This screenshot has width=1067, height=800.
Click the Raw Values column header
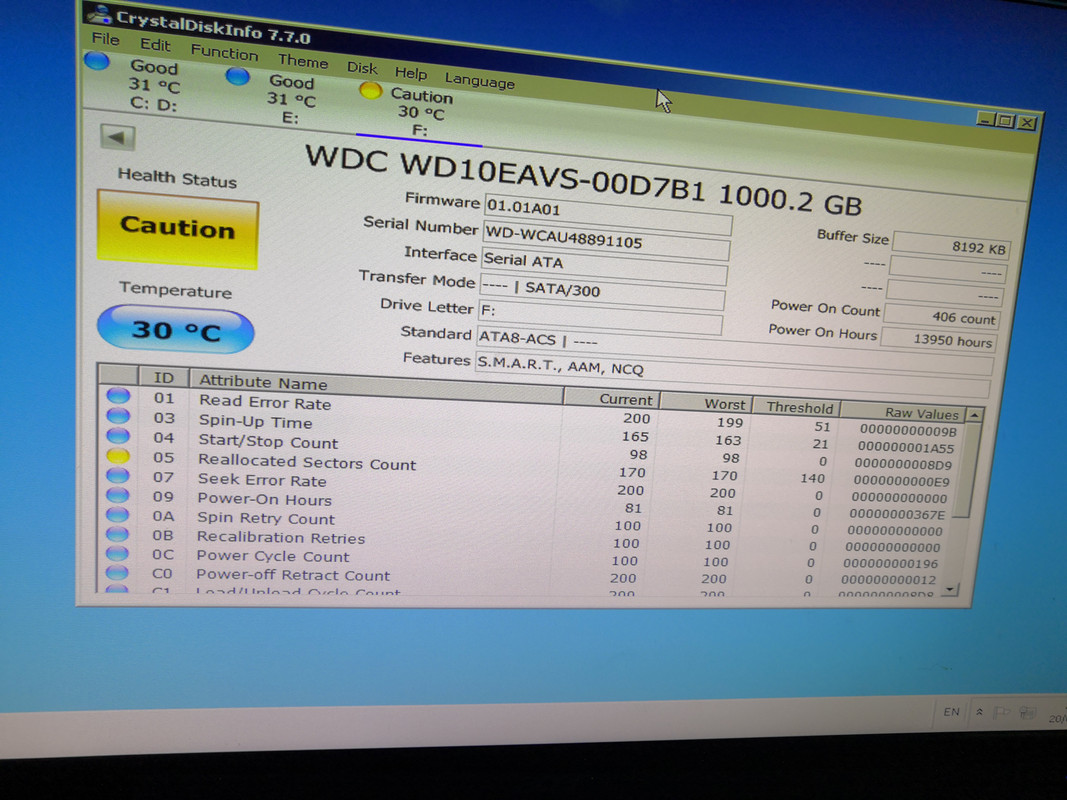904,412
